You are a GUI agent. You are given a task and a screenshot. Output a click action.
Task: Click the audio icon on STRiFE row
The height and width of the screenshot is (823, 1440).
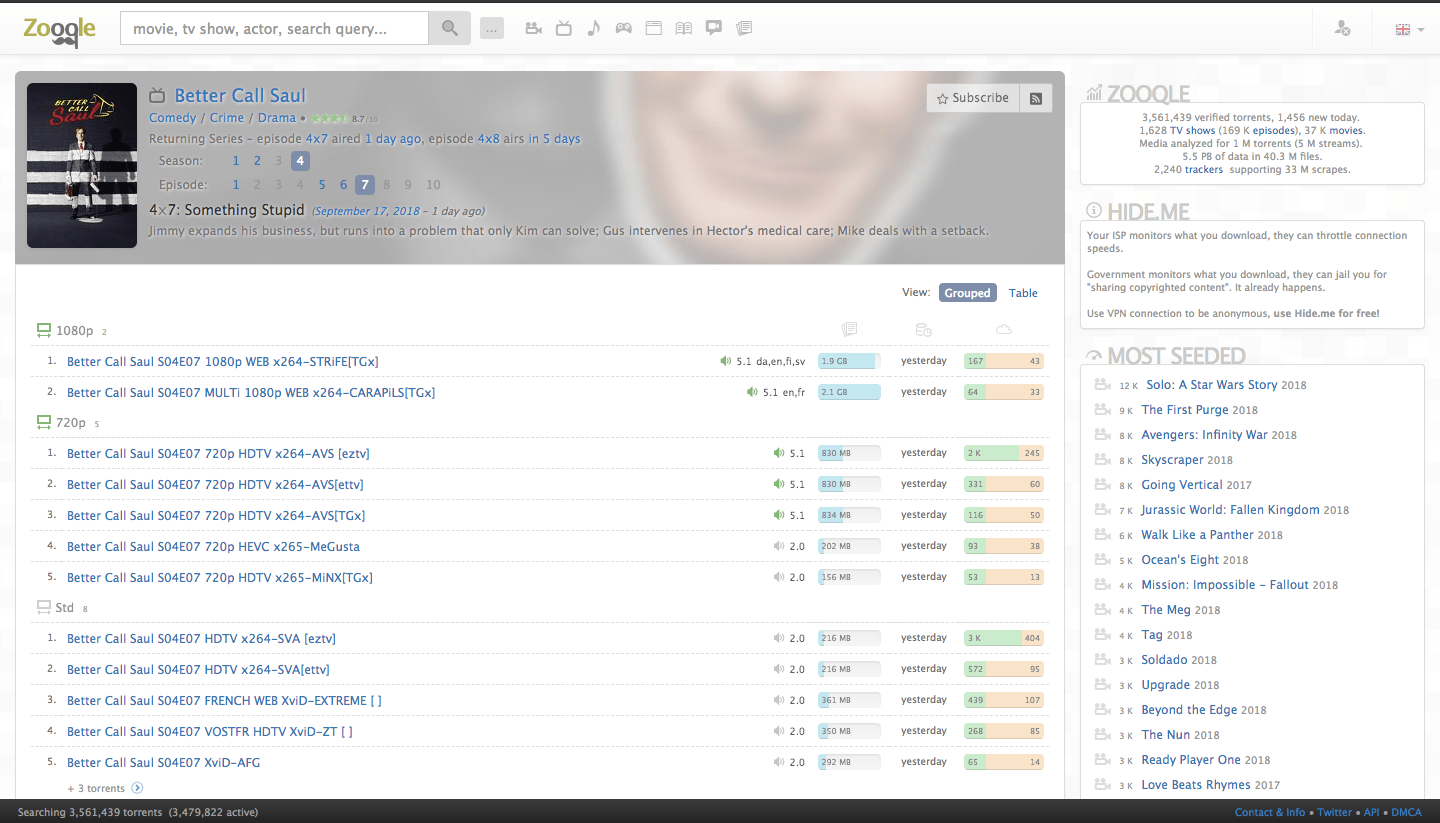click(x=726, y=361)
